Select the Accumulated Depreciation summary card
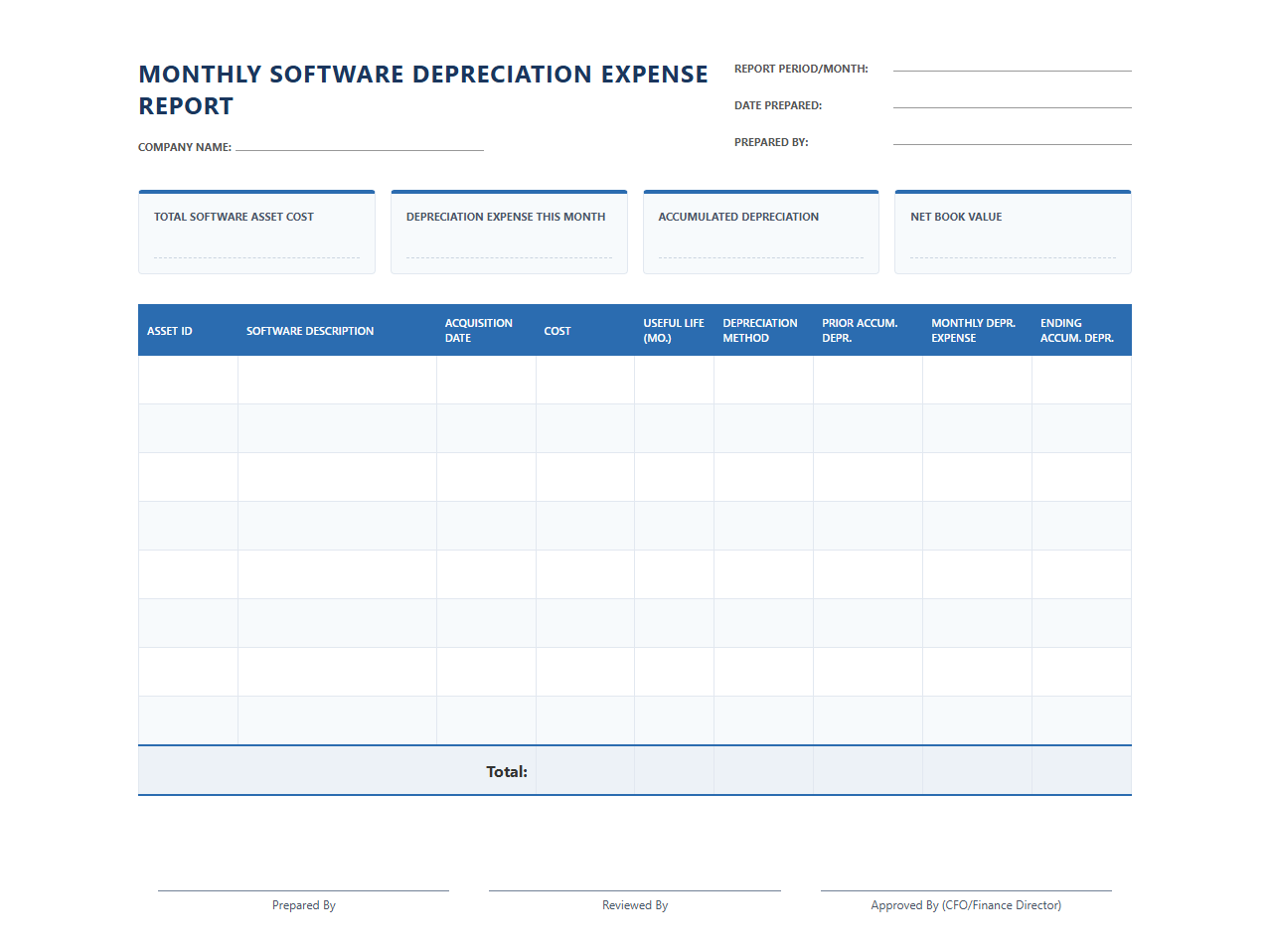Viewport: 1270px width, 952px height. point(761,233)
